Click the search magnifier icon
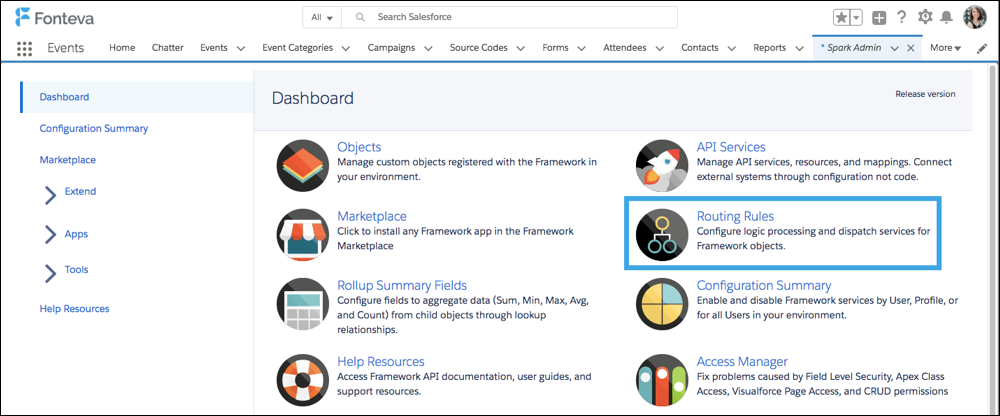 click(360, 18)
